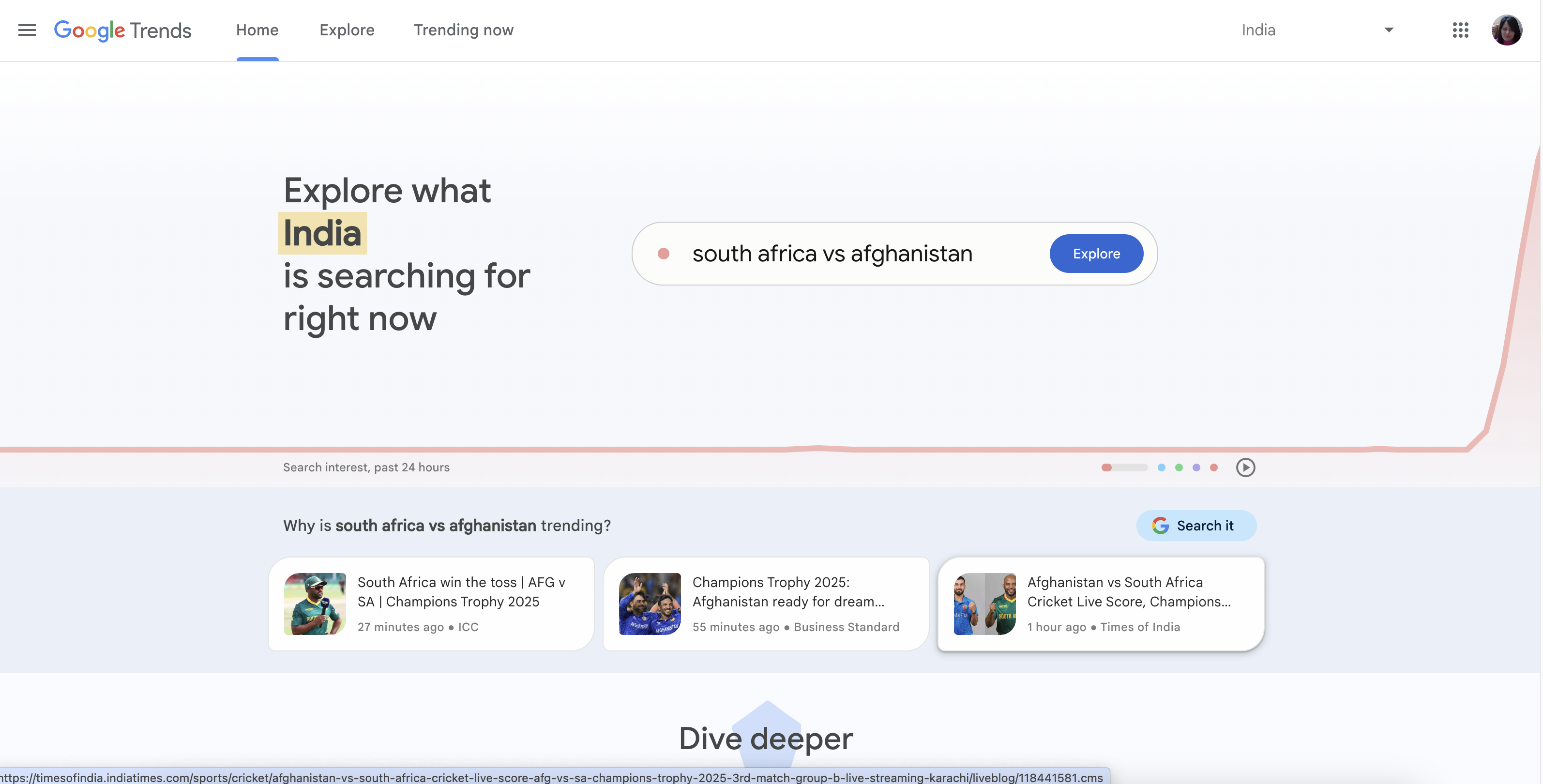Open the Google apps launcher grid

pyautogui.click(x=1460, y=30)
